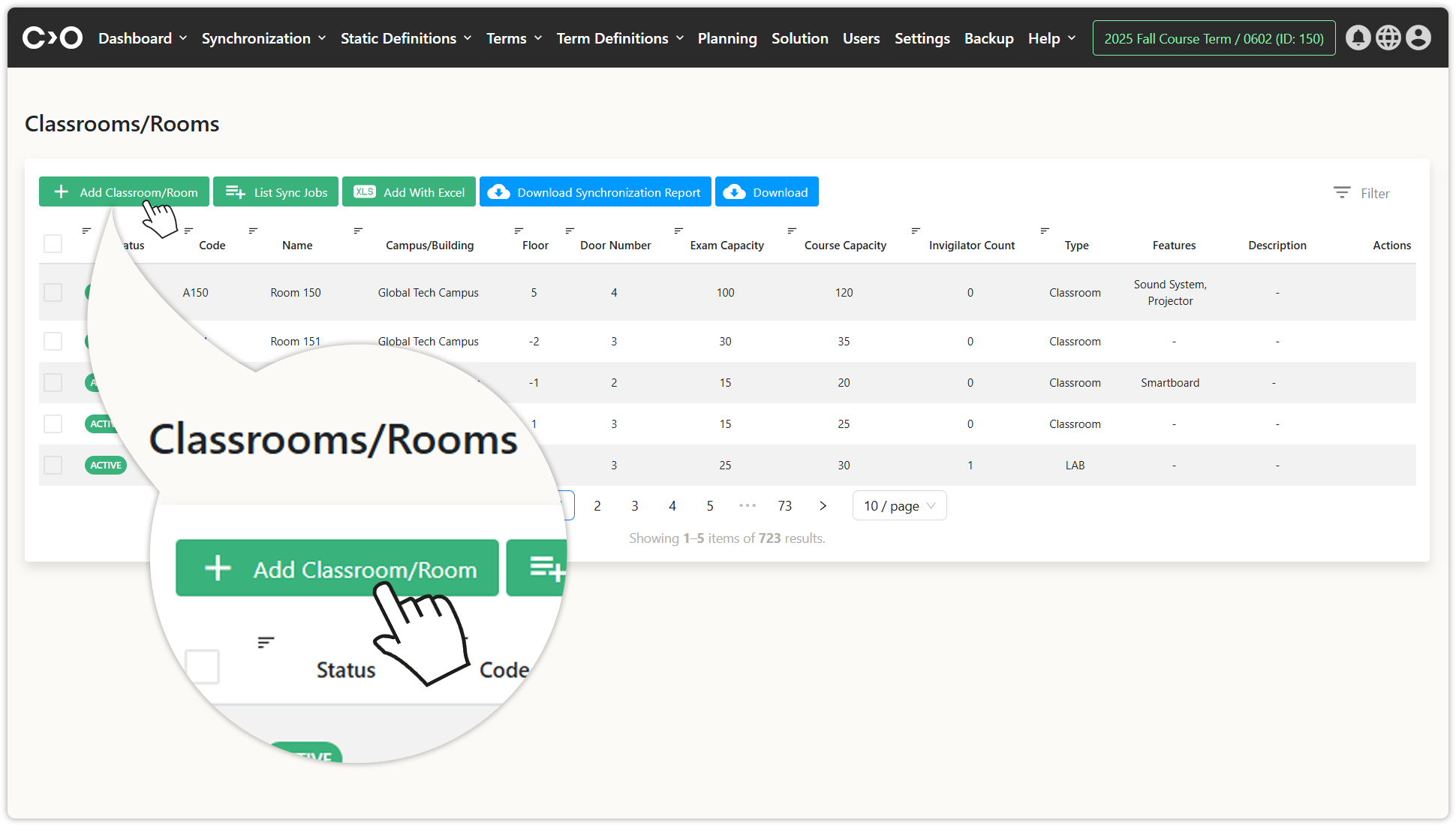Expand the Static Definitions menu
The image size is (1456, 826).
pyautogui.click(x=406, y=38)
